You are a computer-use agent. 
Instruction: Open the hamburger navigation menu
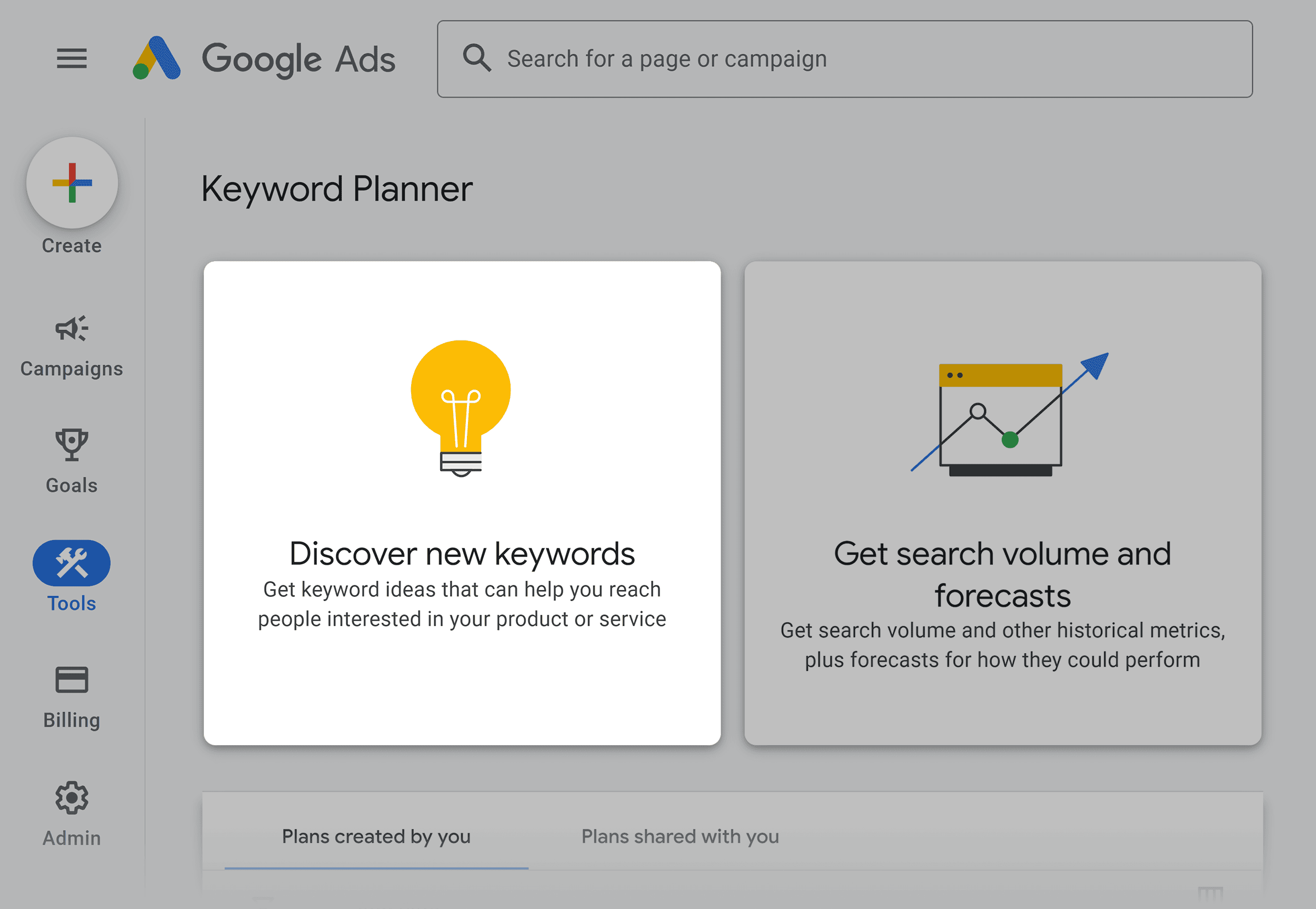point(71,57)
